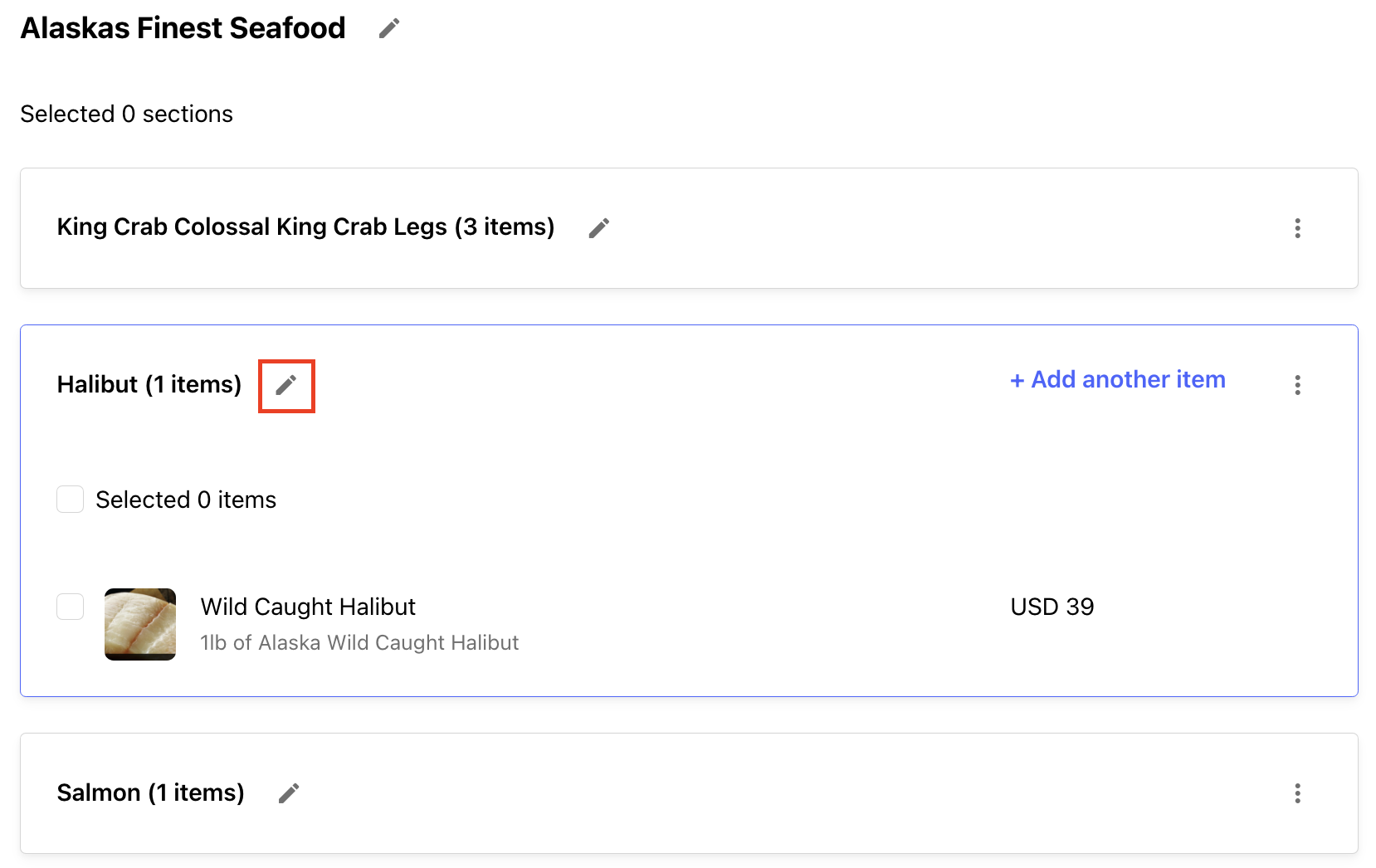Open Halibut section three-dot menu
Screen dimensions: 1376x868
tap(1297, 385)
